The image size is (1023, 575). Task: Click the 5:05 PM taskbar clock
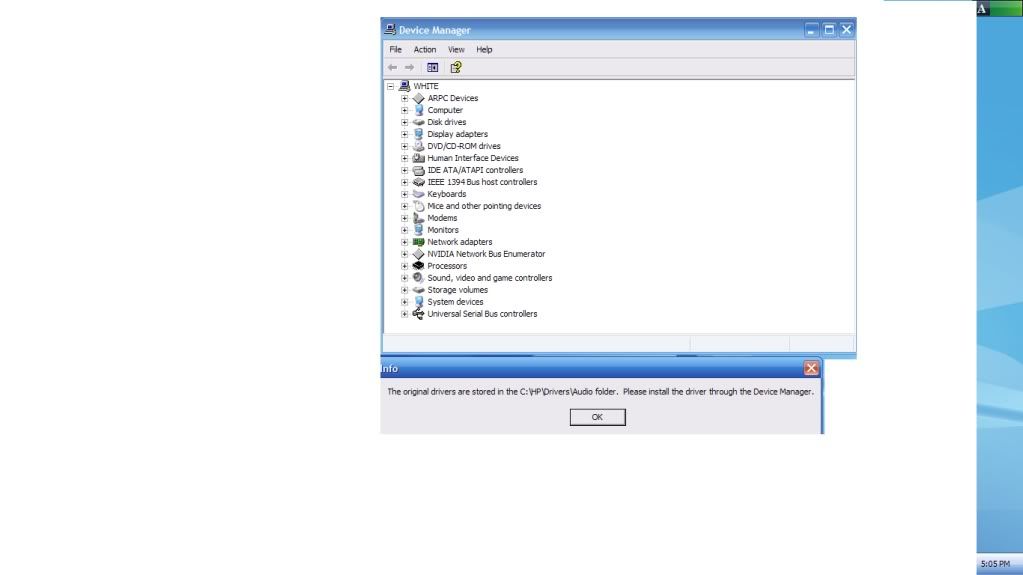point(998,565)
